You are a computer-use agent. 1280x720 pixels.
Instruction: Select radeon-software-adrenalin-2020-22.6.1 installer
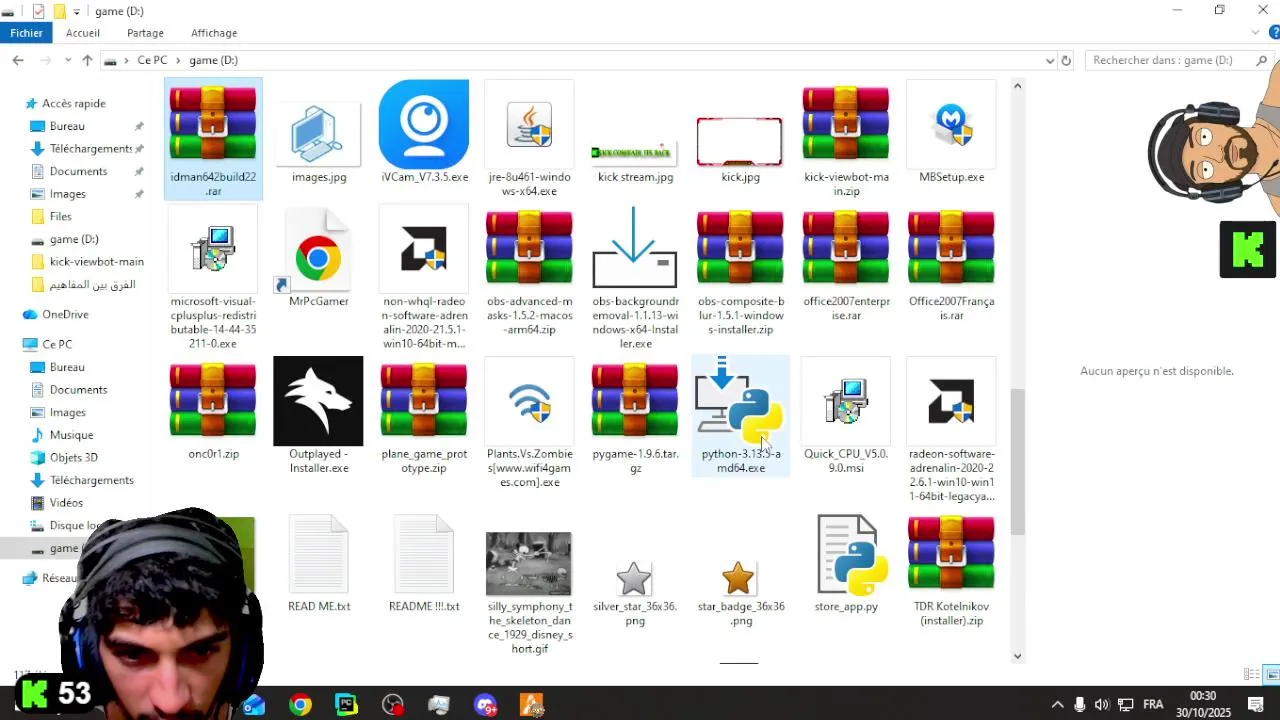(x=951, y=430)
